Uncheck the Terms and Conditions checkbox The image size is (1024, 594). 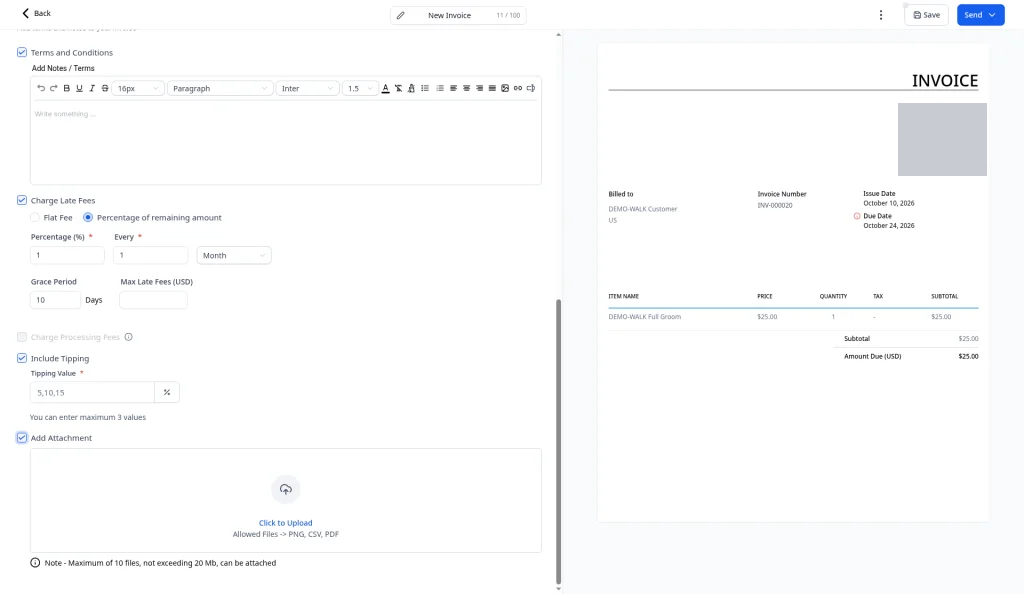22,52
